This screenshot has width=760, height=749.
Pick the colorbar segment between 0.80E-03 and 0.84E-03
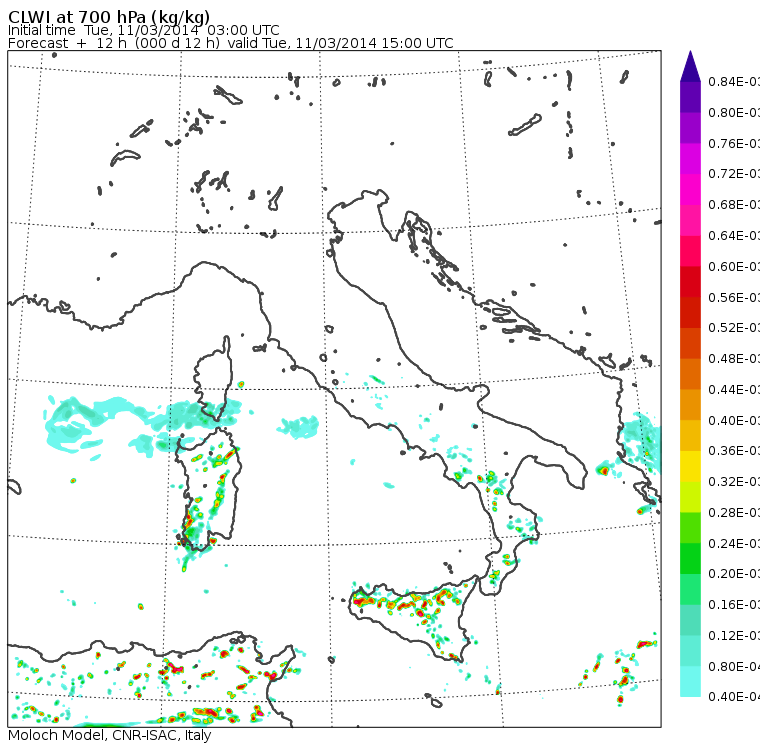(x=690, y=97)
